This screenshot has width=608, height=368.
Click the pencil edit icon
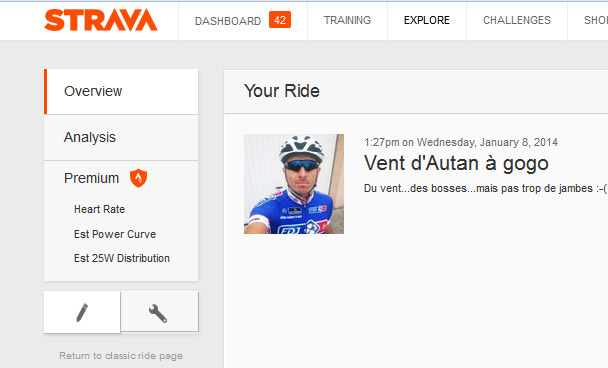click(x=82, y=312)
